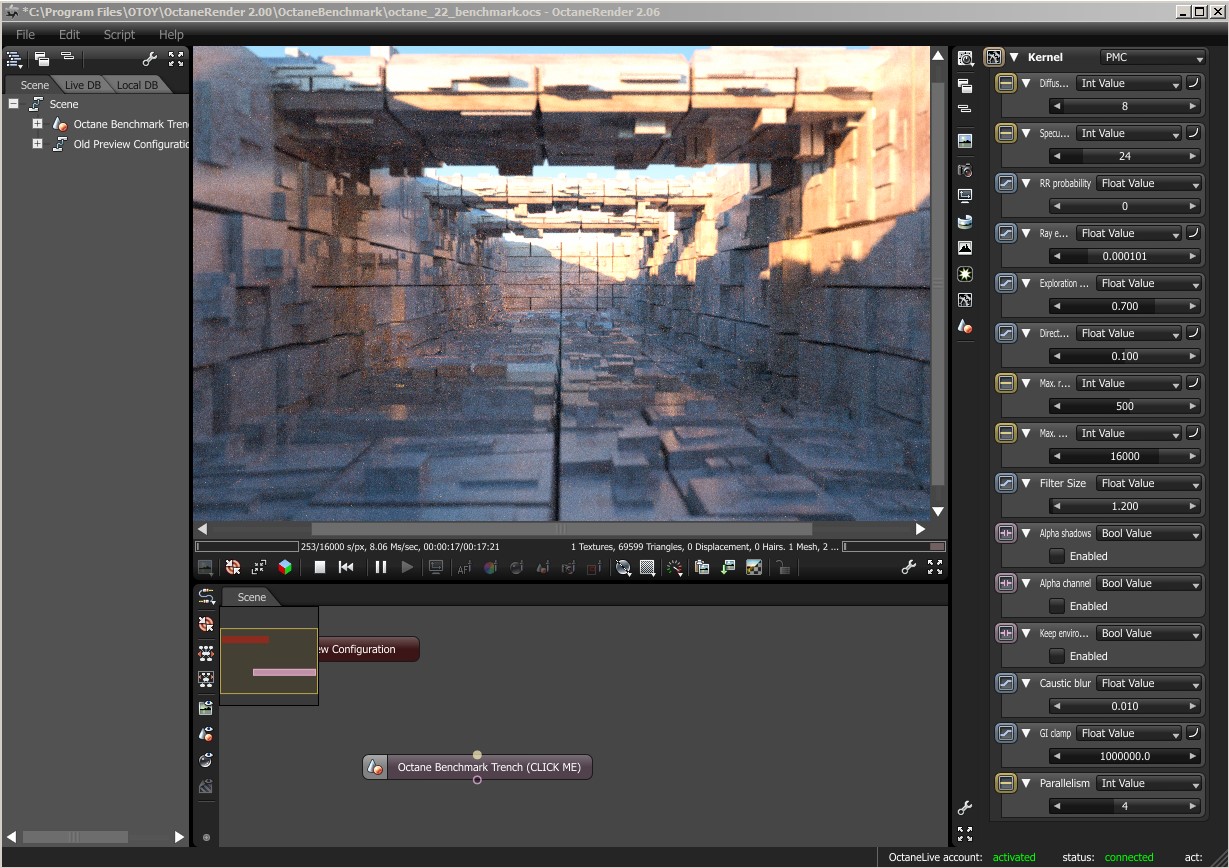
Task: Stop the render with the square button
Action: pyautogui.click(x=320, y=567)
